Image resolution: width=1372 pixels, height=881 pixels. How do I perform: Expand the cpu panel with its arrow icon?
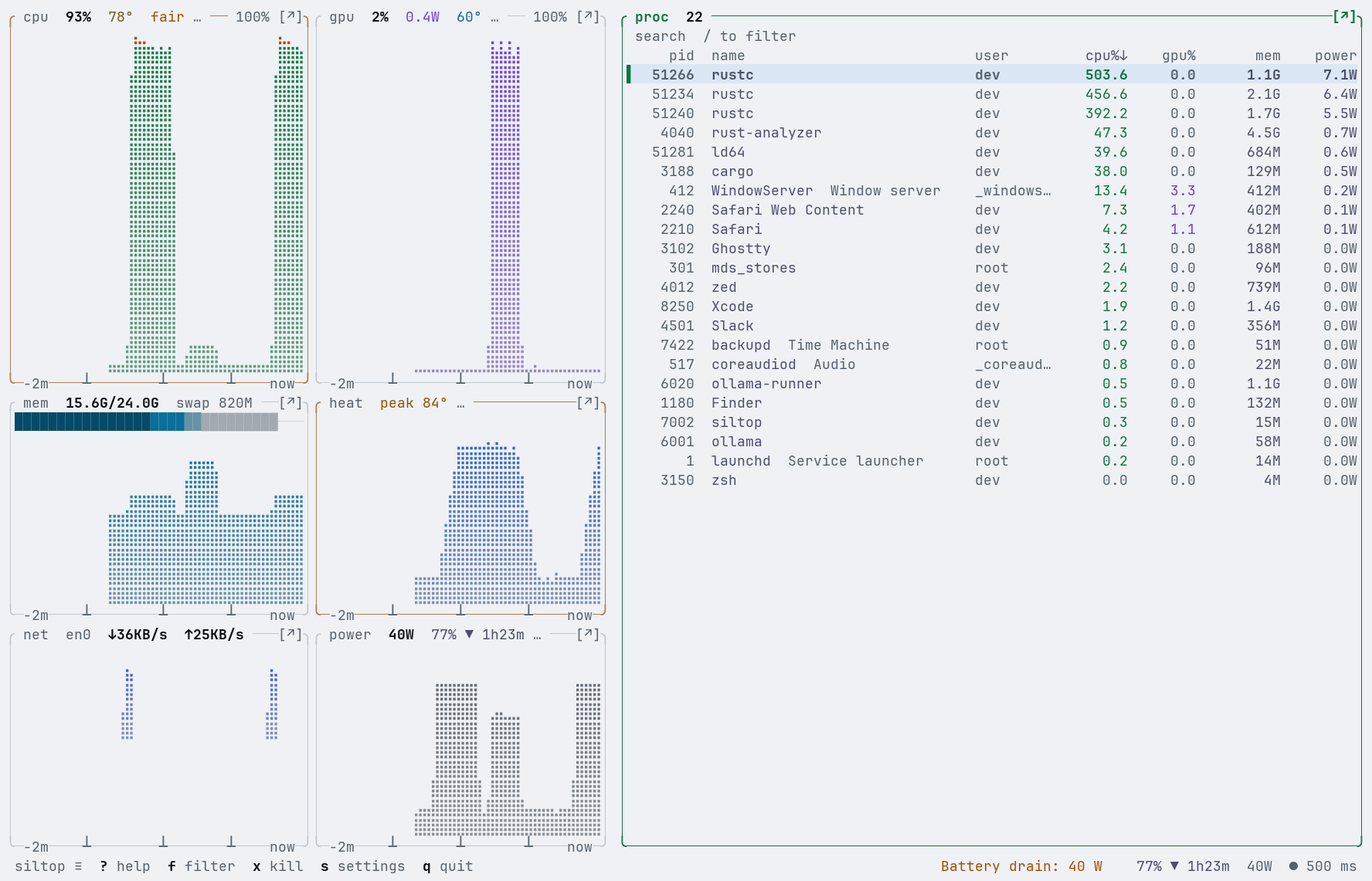click(290, 17)
